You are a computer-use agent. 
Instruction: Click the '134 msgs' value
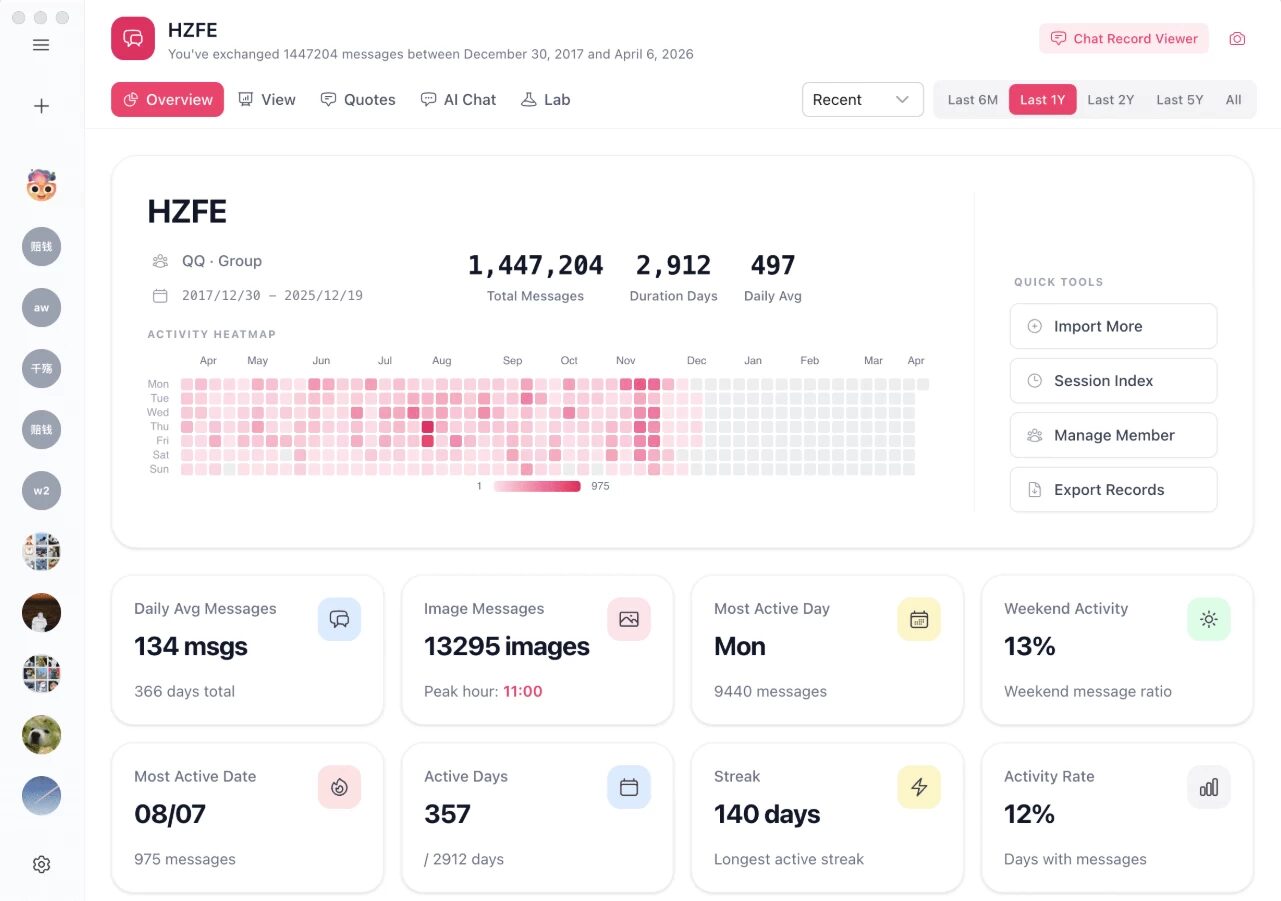pos(191,647)
